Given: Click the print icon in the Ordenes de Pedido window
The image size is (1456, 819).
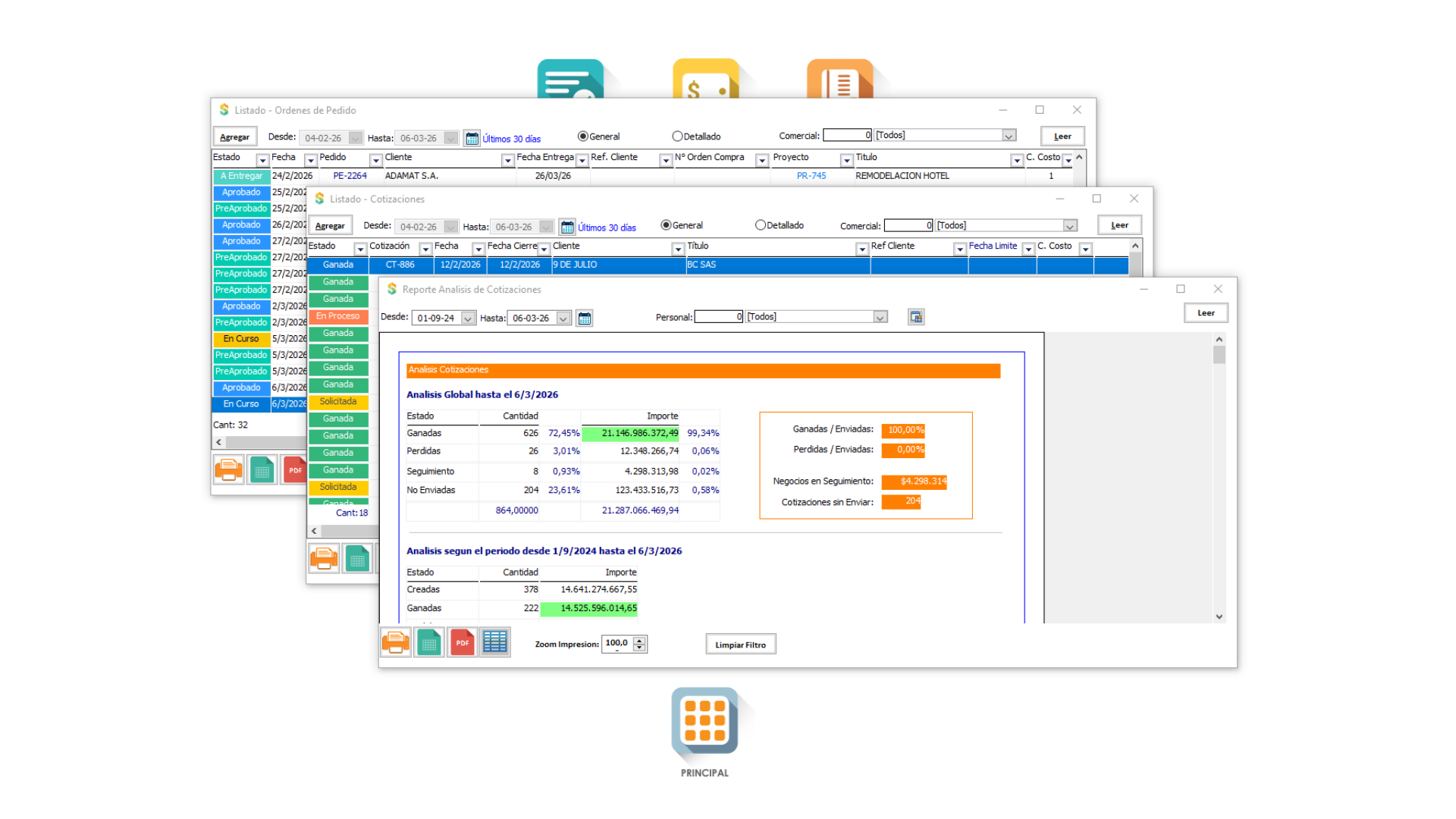Looking at the screenshot, I should [228, 470].
